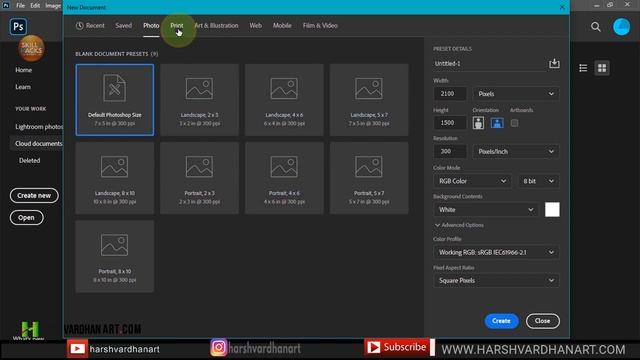Open the Pixels/Inch resolution units dropdown
Viewport: 640px width, 360px height.
(516, 151)
